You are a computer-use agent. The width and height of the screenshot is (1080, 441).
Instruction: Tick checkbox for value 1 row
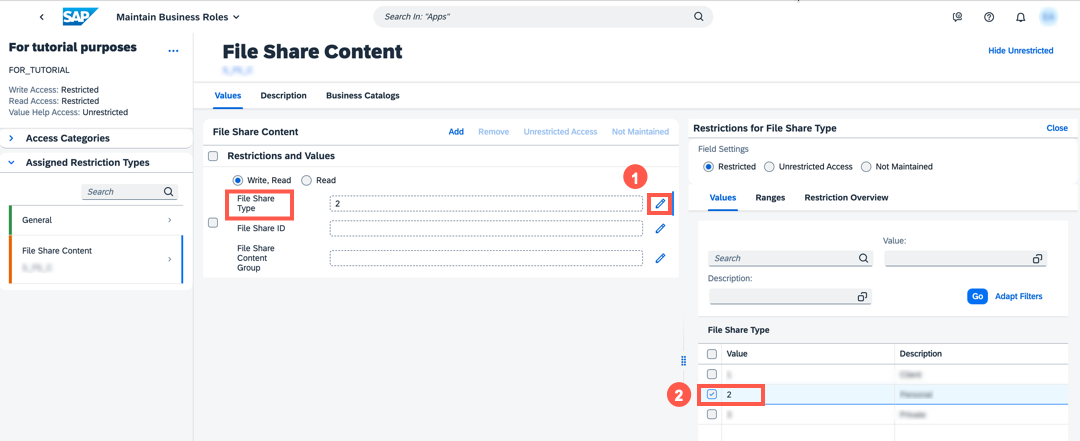712,373
